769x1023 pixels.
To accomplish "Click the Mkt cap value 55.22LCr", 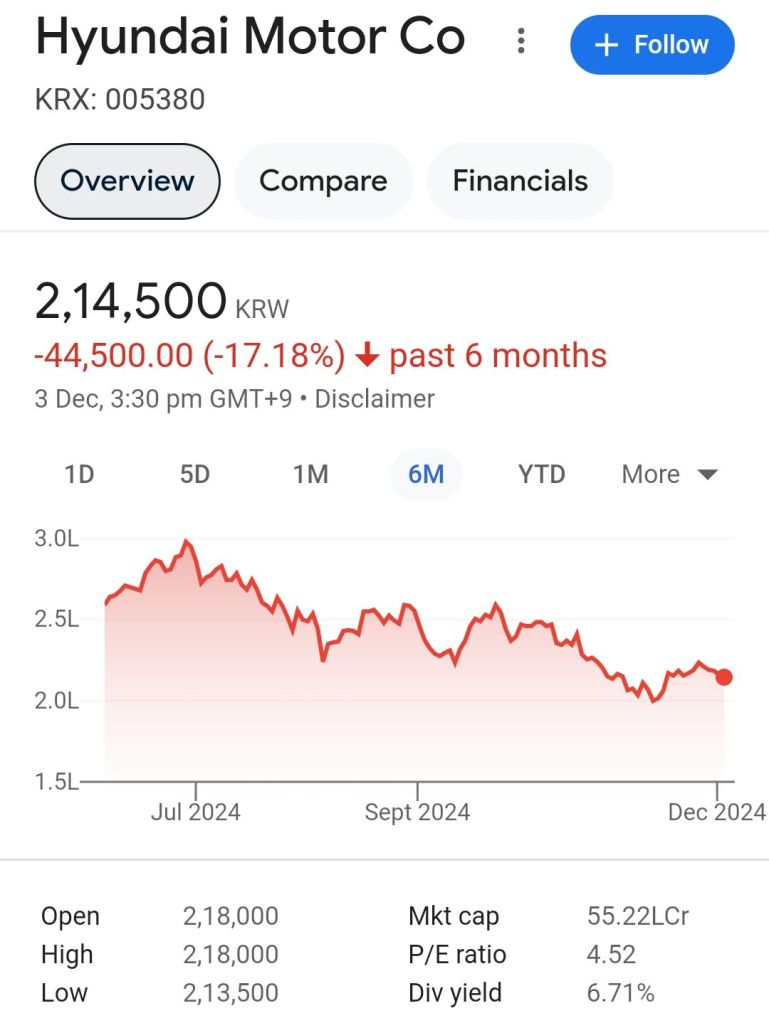I will point(638,916).
